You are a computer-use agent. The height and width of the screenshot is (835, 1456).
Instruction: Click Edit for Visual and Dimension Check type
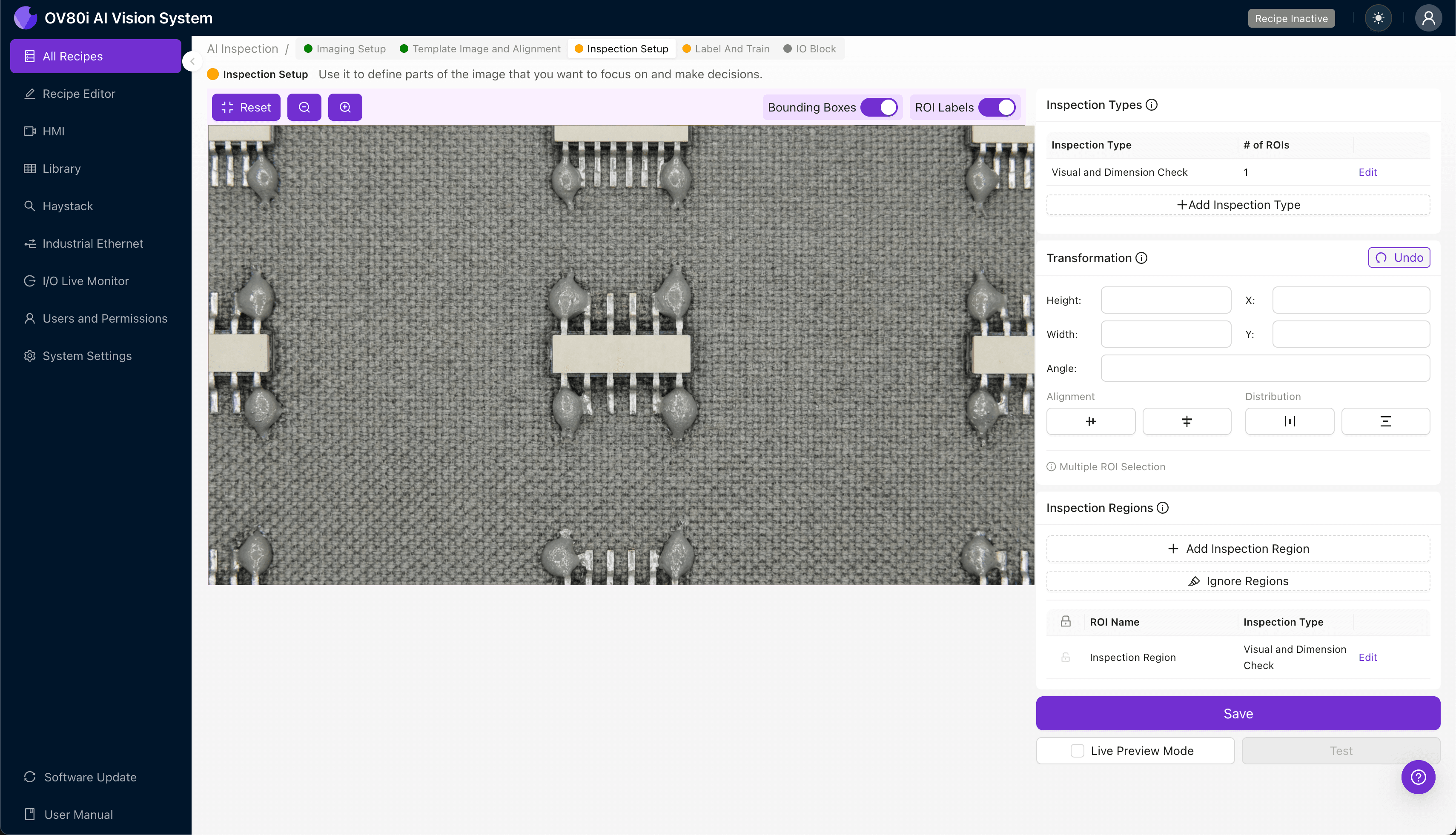[1367, 172]
